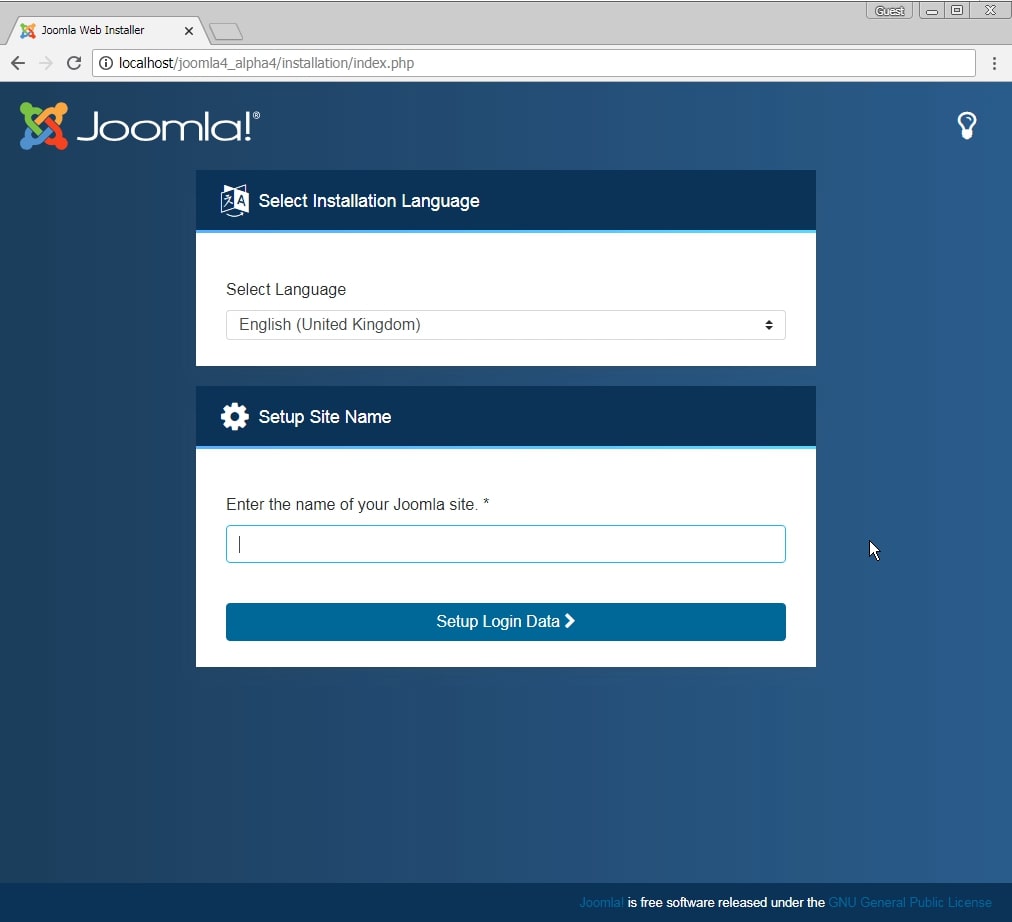Click the 'Enter the name of your Joomla site' label
The width and height of the screenshot is (1012, 922).
358,505
